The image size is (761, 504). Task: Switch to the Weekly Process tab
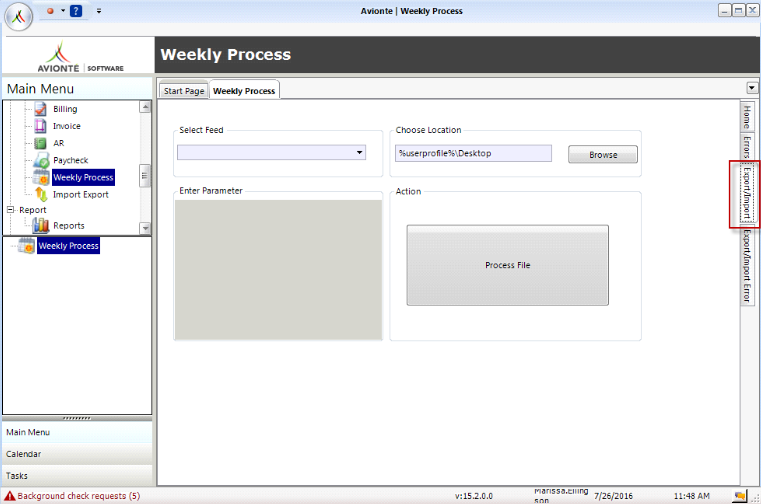(x=244, y=90)
